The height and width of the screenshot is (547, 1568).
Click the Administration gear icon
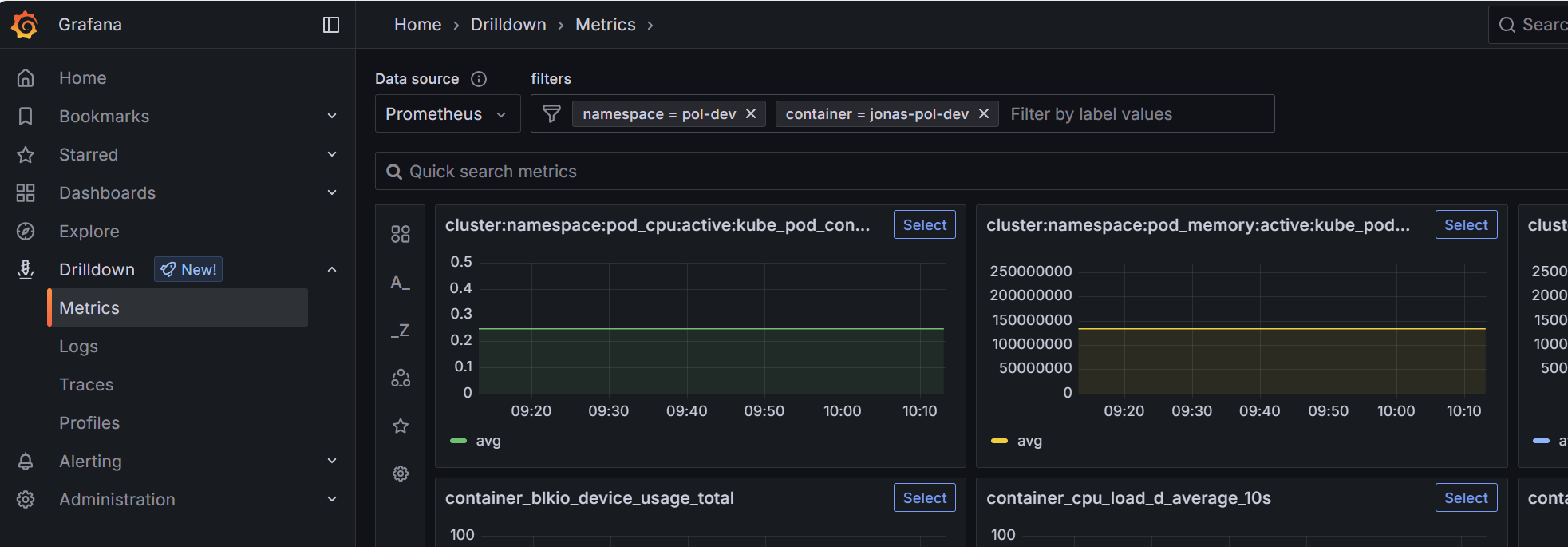(26, 500)
